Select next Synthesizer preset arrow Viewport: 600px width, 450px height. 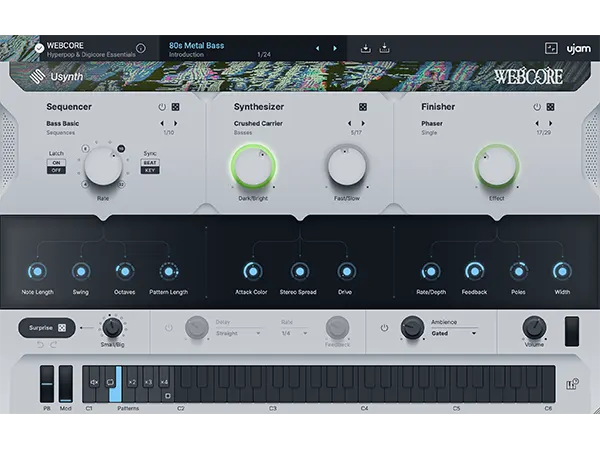point(363,123)
